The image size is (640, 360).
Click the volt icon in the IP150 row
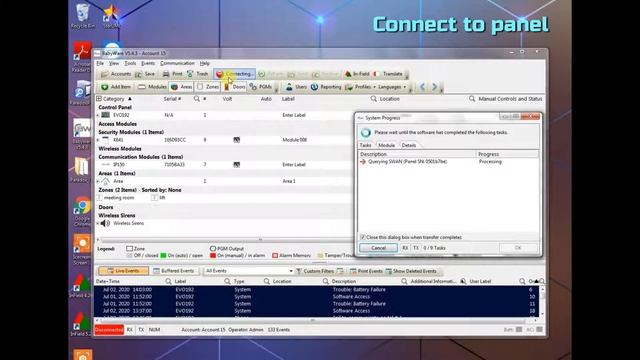237,165
